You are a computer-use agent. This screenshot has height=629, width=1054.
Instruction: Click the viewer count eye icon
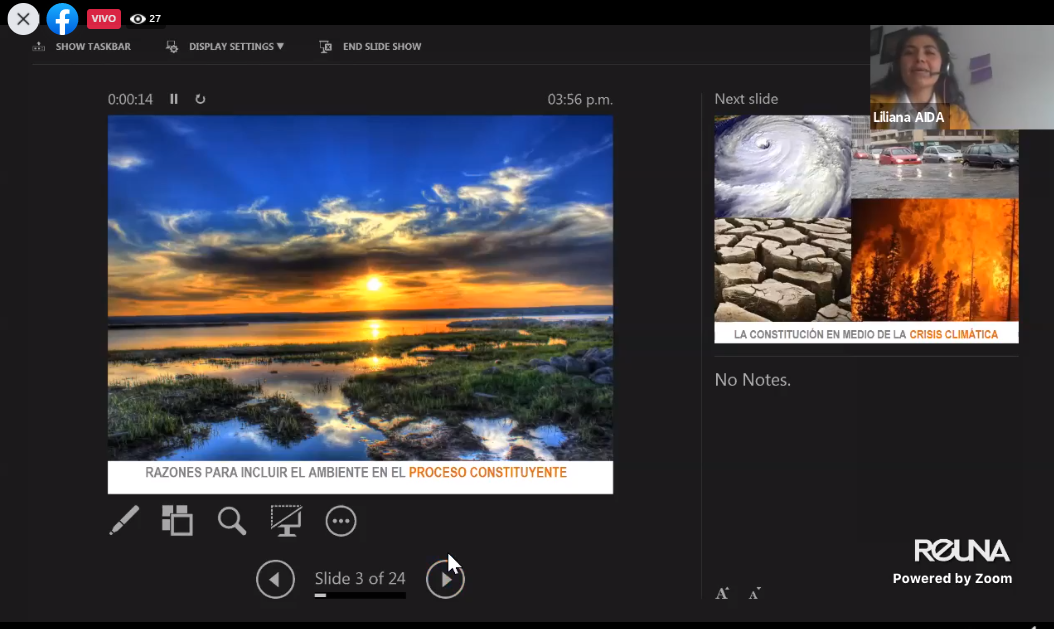pos(138,19)
